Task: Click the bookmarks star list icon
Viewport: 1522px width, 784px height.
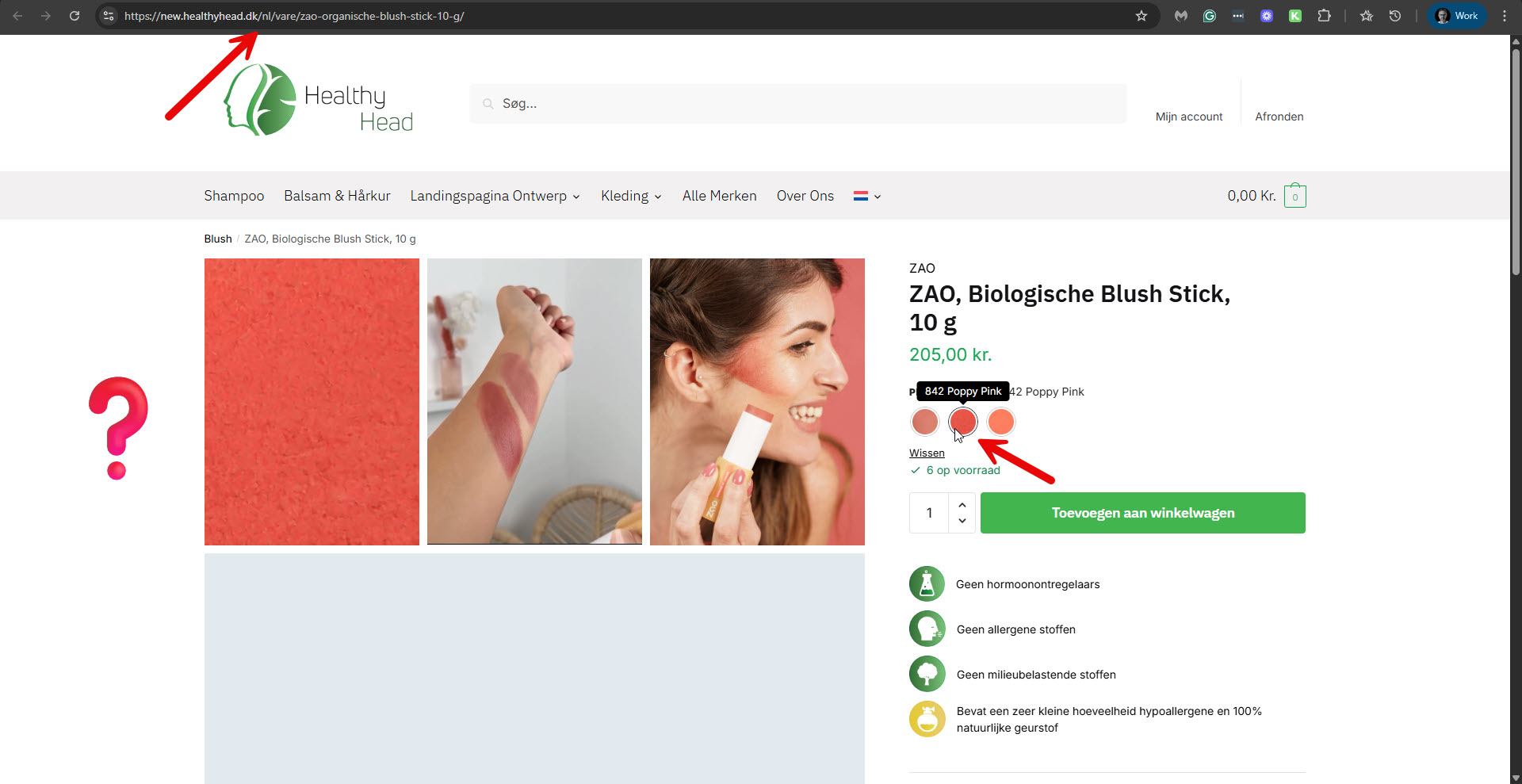Action: pos(1367,16)
